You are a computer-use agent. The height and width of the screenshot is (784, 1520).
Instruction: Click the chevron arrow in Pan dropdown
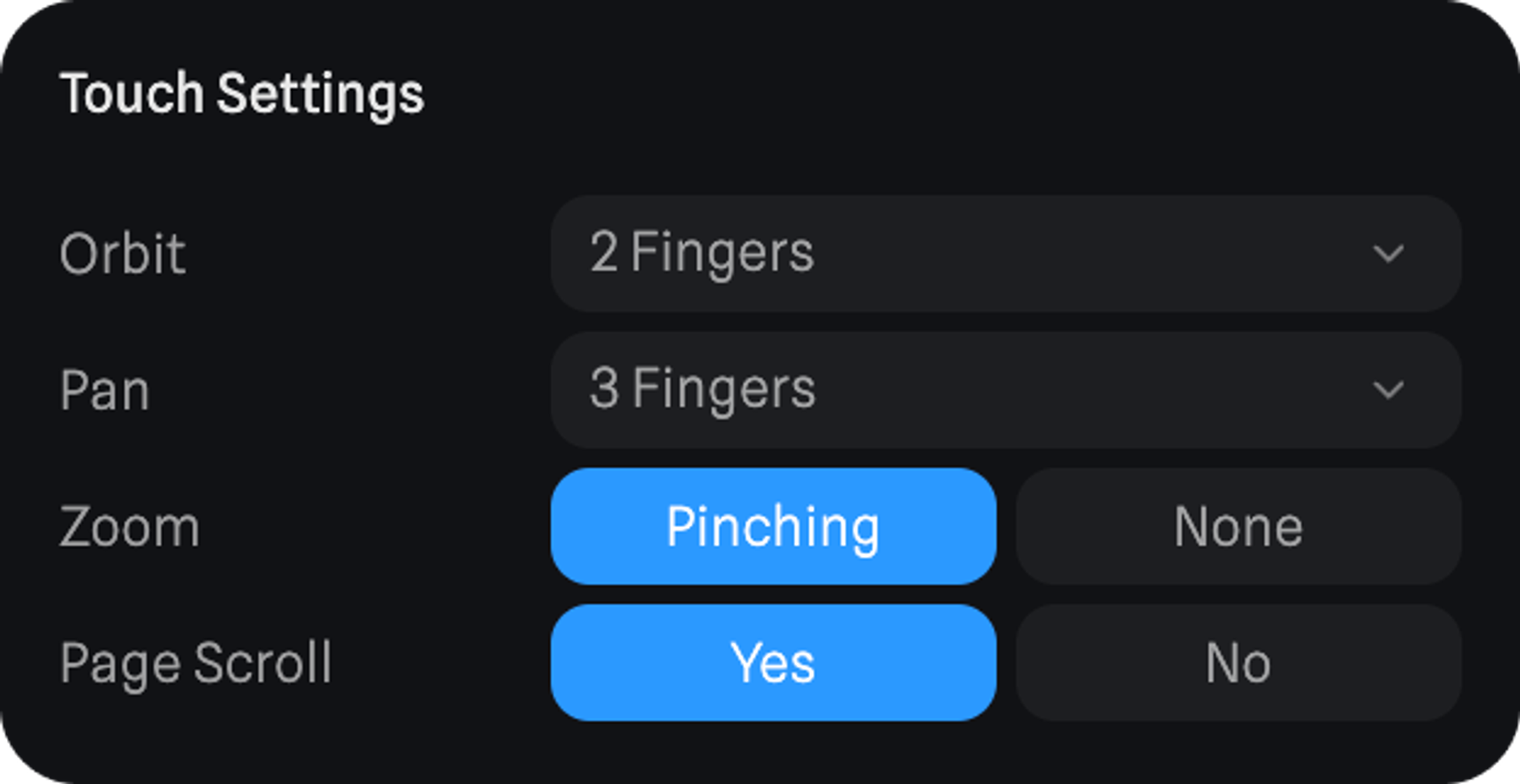pos(1388,390)
